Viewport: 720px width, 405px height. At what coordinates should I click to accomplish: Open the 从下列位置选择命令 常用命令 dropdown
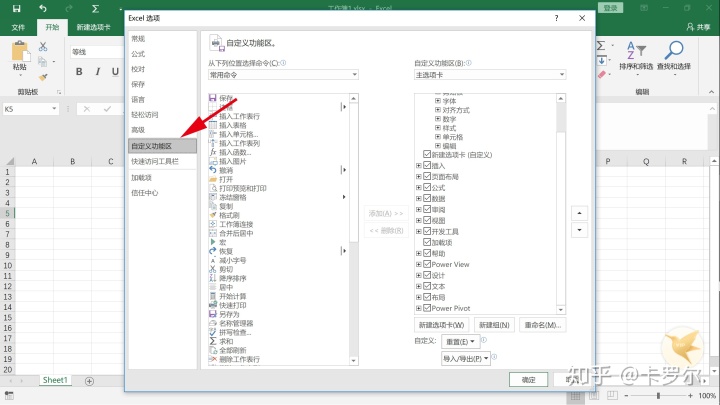click(x=283, y=74)
